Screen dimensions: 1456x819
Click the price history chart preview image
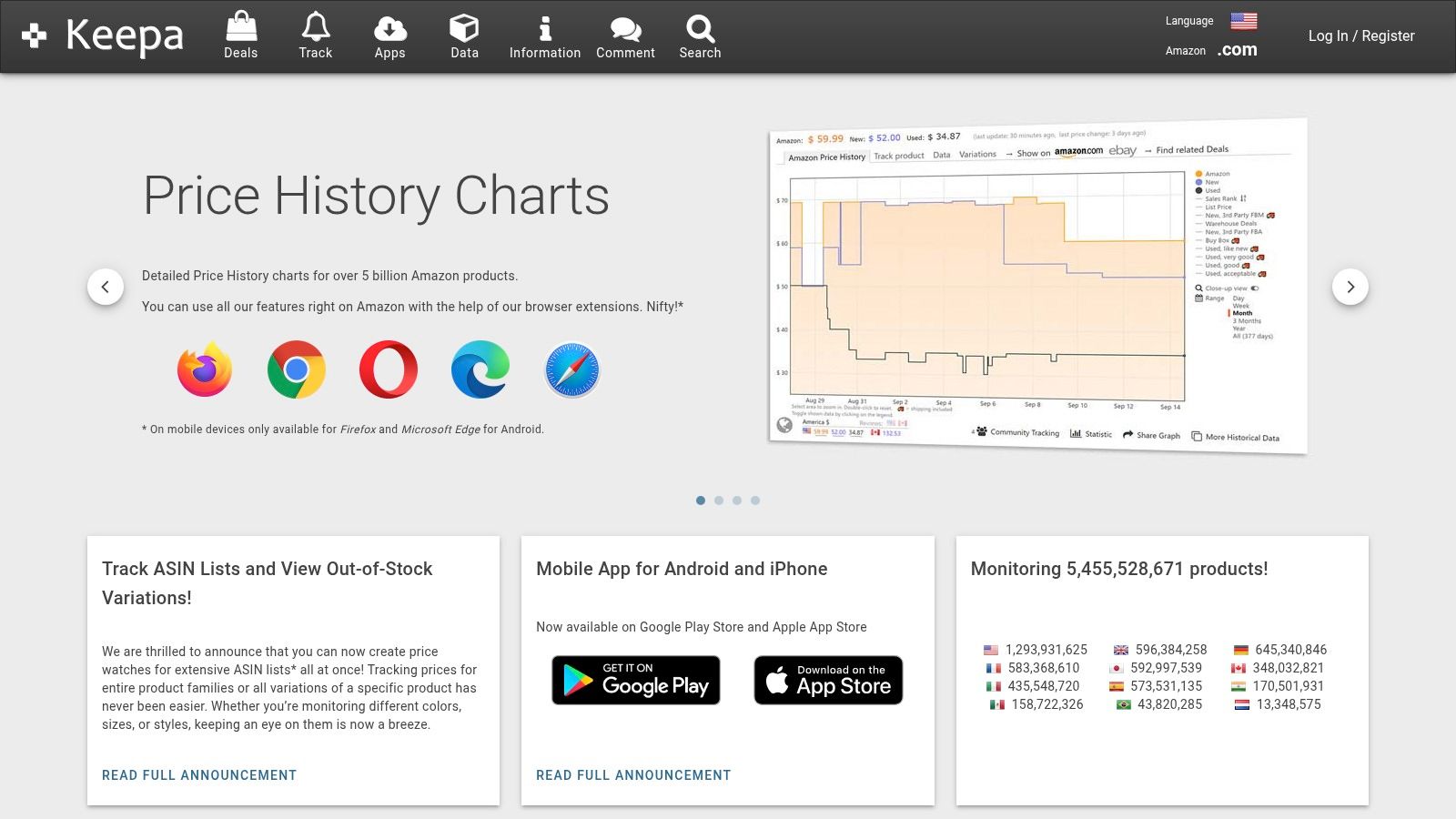pos(1038,285)
